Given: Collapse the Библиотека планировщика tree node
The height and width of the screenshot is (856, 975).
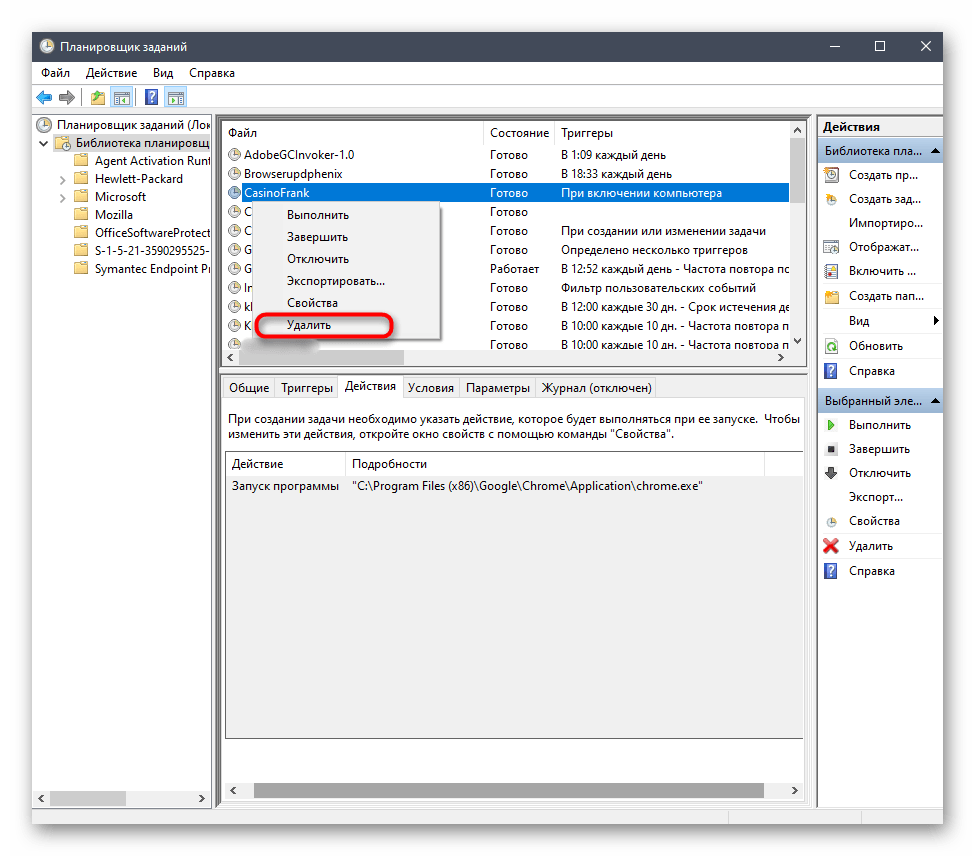Looking at the screenshot, I should click(44, 144).
